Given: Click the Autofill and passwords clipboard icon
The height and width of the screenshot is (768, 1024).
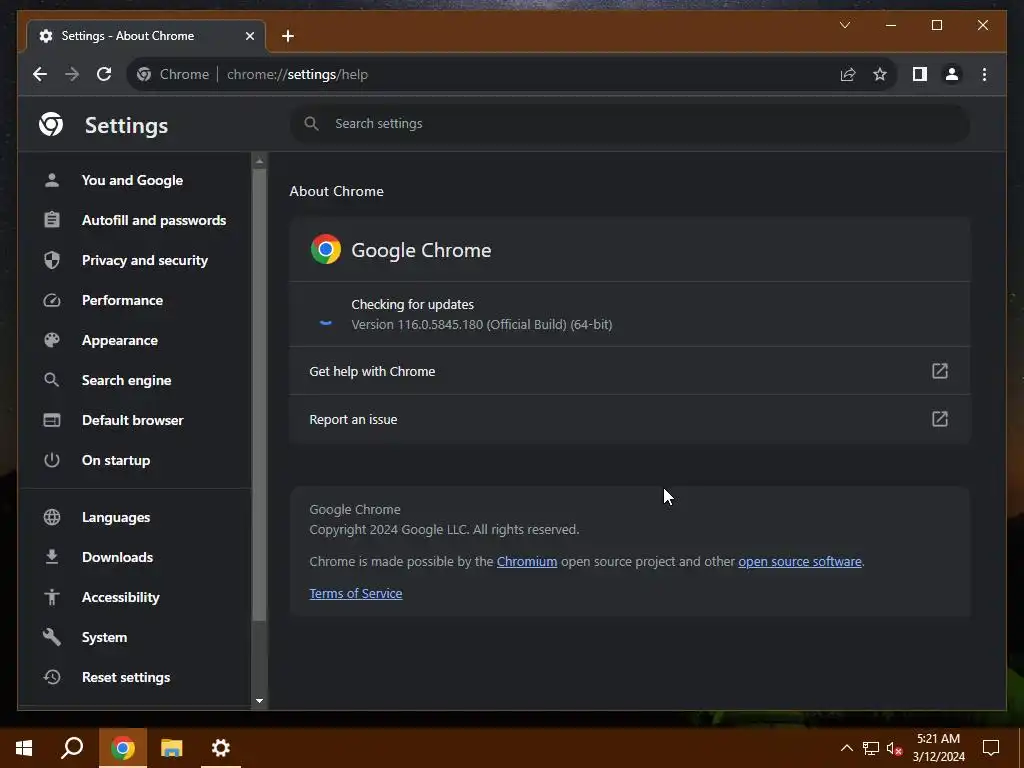Looking at the screenshot, I should (52, 220).
